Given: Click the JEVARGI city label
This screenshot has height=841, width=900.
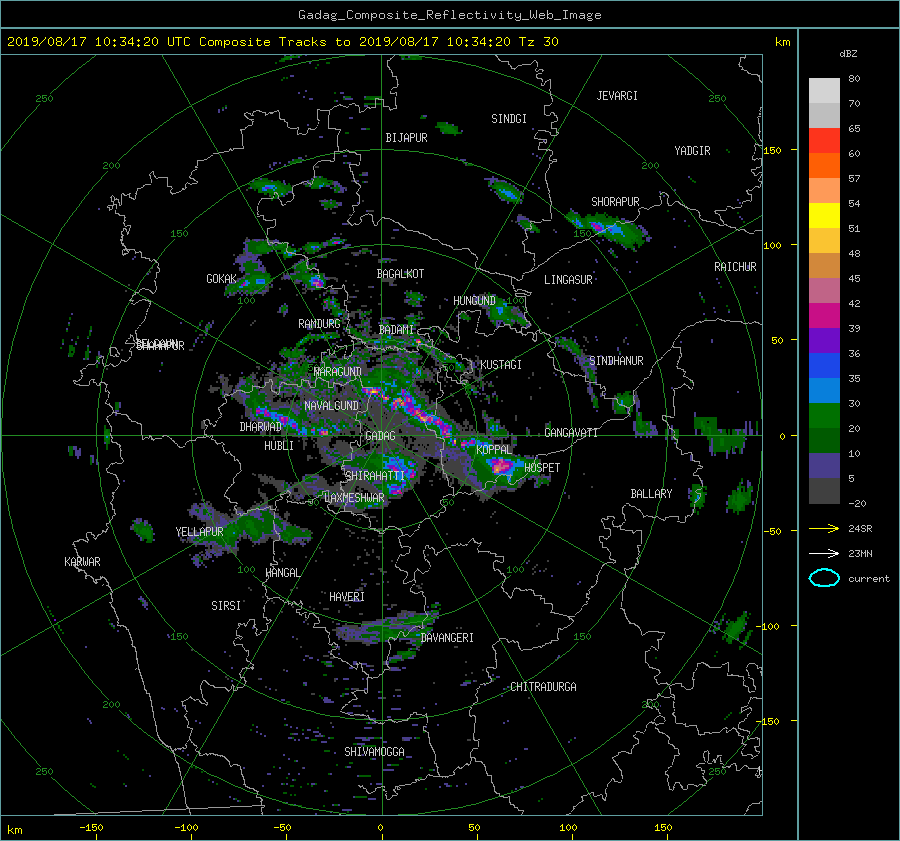Looking at the screenshot, I should click(x=617, y=96).
